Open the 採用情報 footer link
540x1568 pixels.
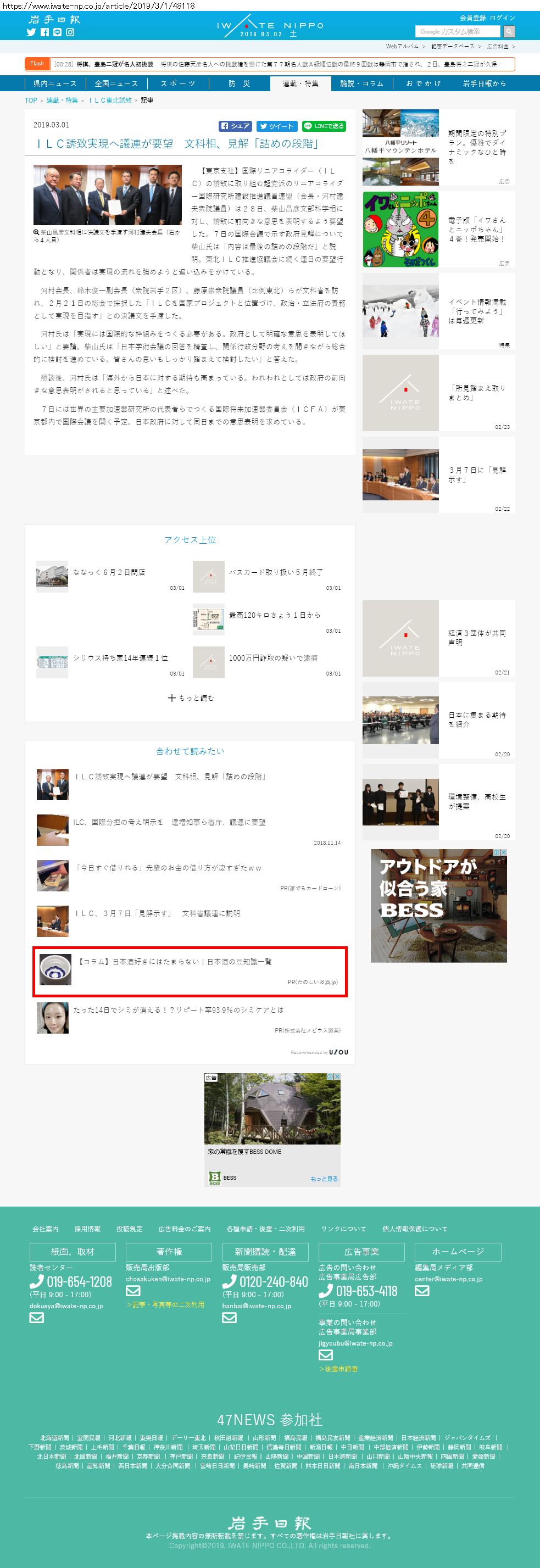pos(88,1229)
